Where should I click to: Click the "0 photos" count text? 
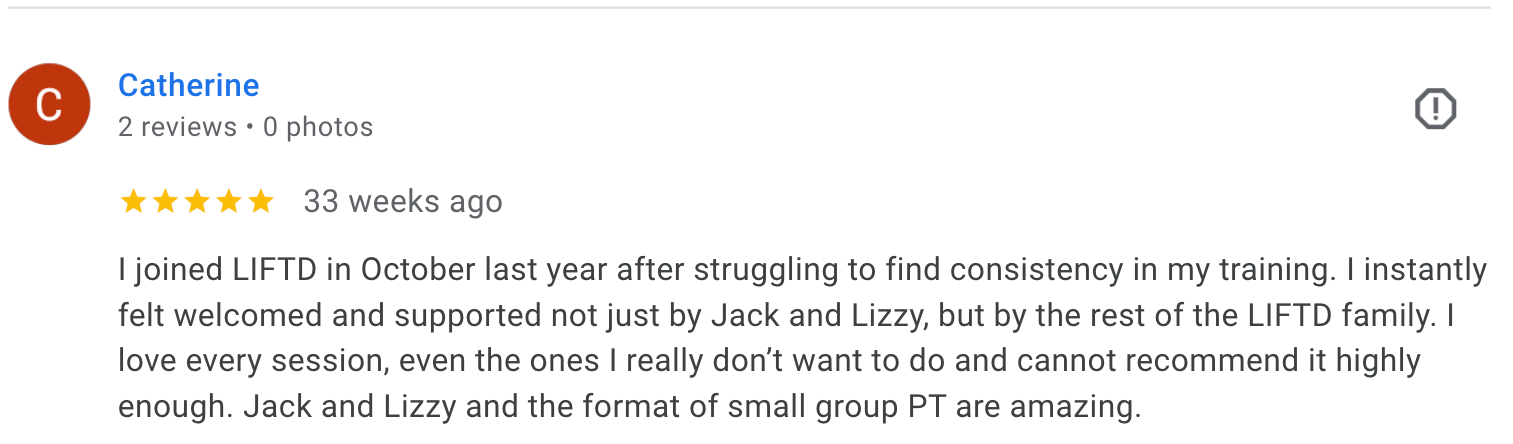coord(318,127)
